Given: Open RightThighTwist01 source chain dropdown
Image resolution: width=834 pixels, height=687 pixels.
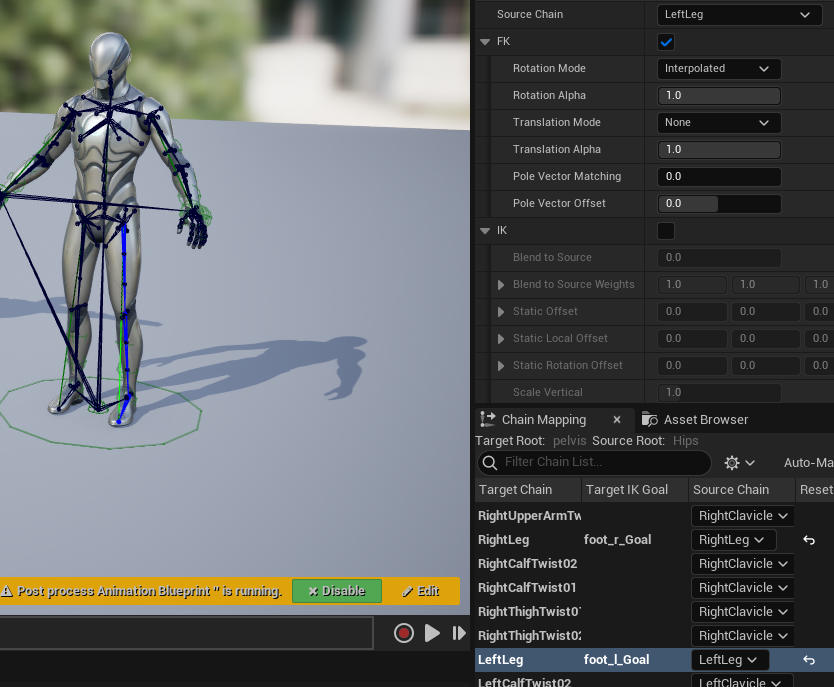Looking at the screenshot, I should 743,611.
